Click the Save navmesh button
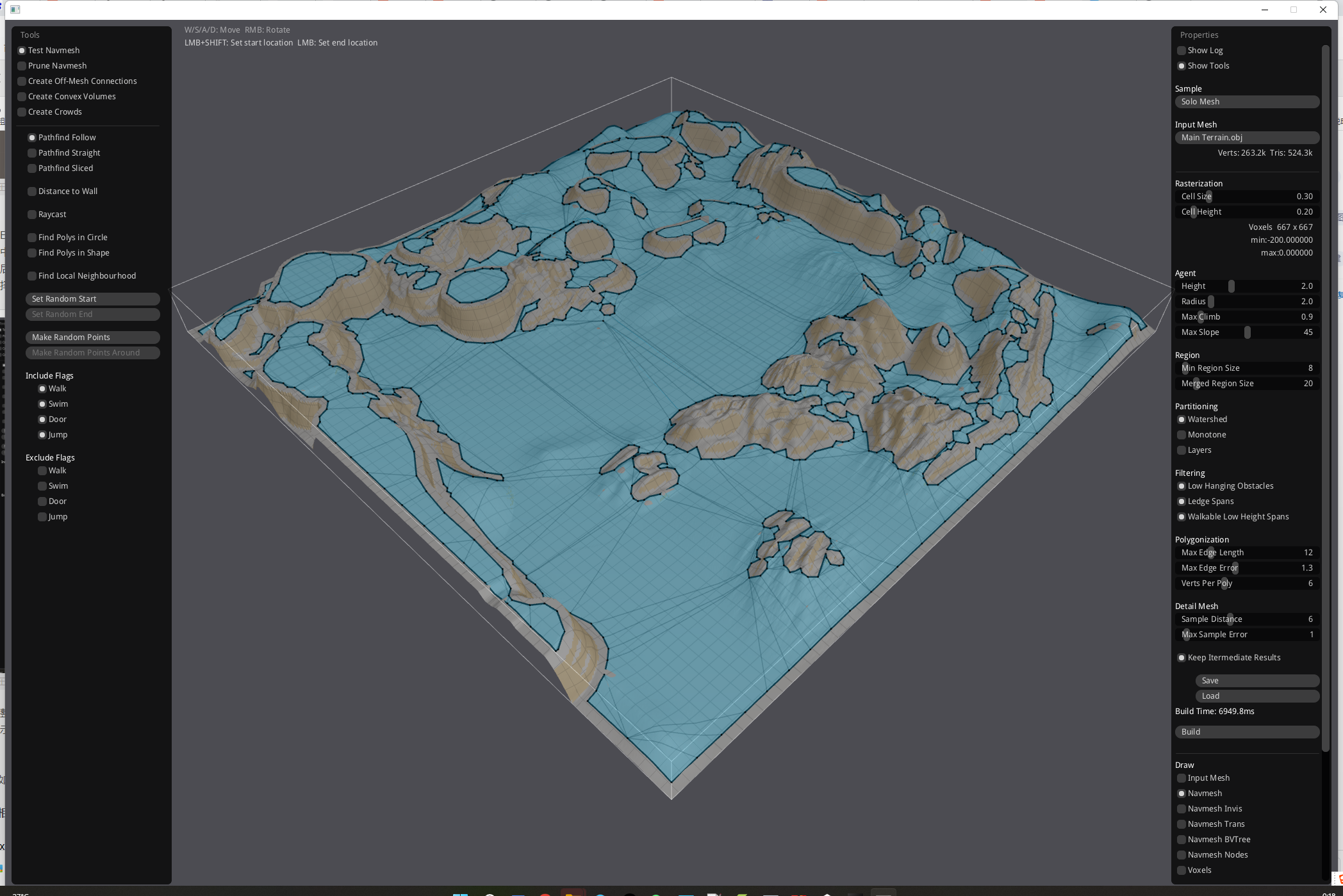 coord(1257,681)
